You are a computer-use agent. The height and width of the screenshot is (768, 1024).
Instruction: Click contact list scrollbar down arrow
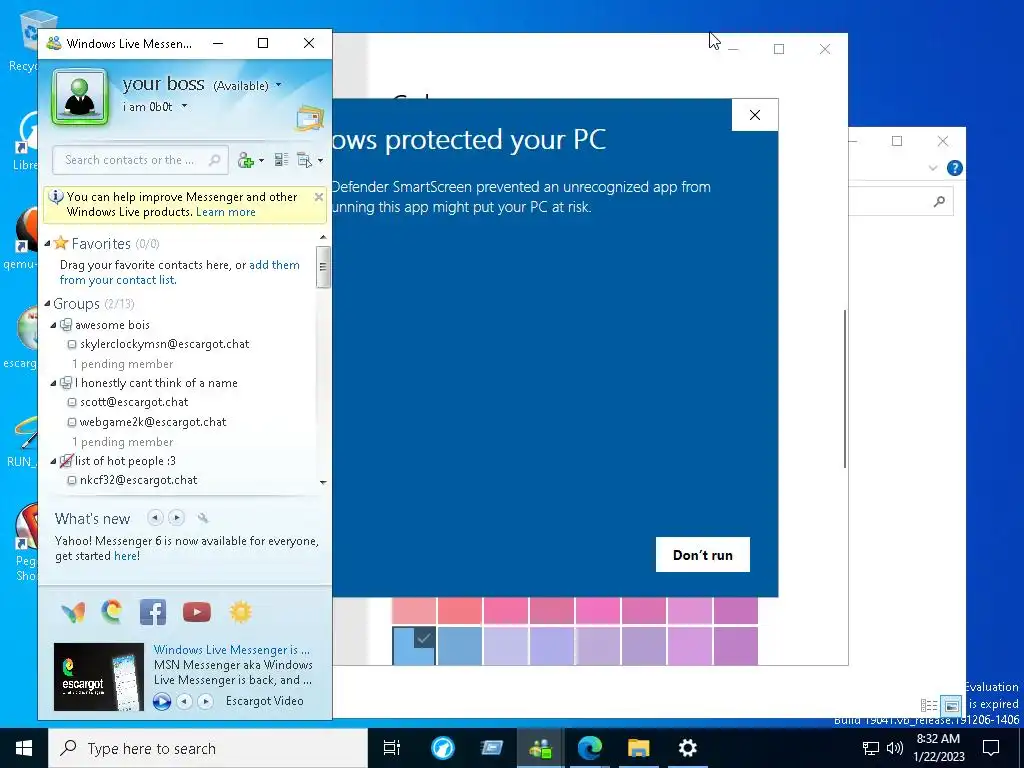[x=323, y=483]
